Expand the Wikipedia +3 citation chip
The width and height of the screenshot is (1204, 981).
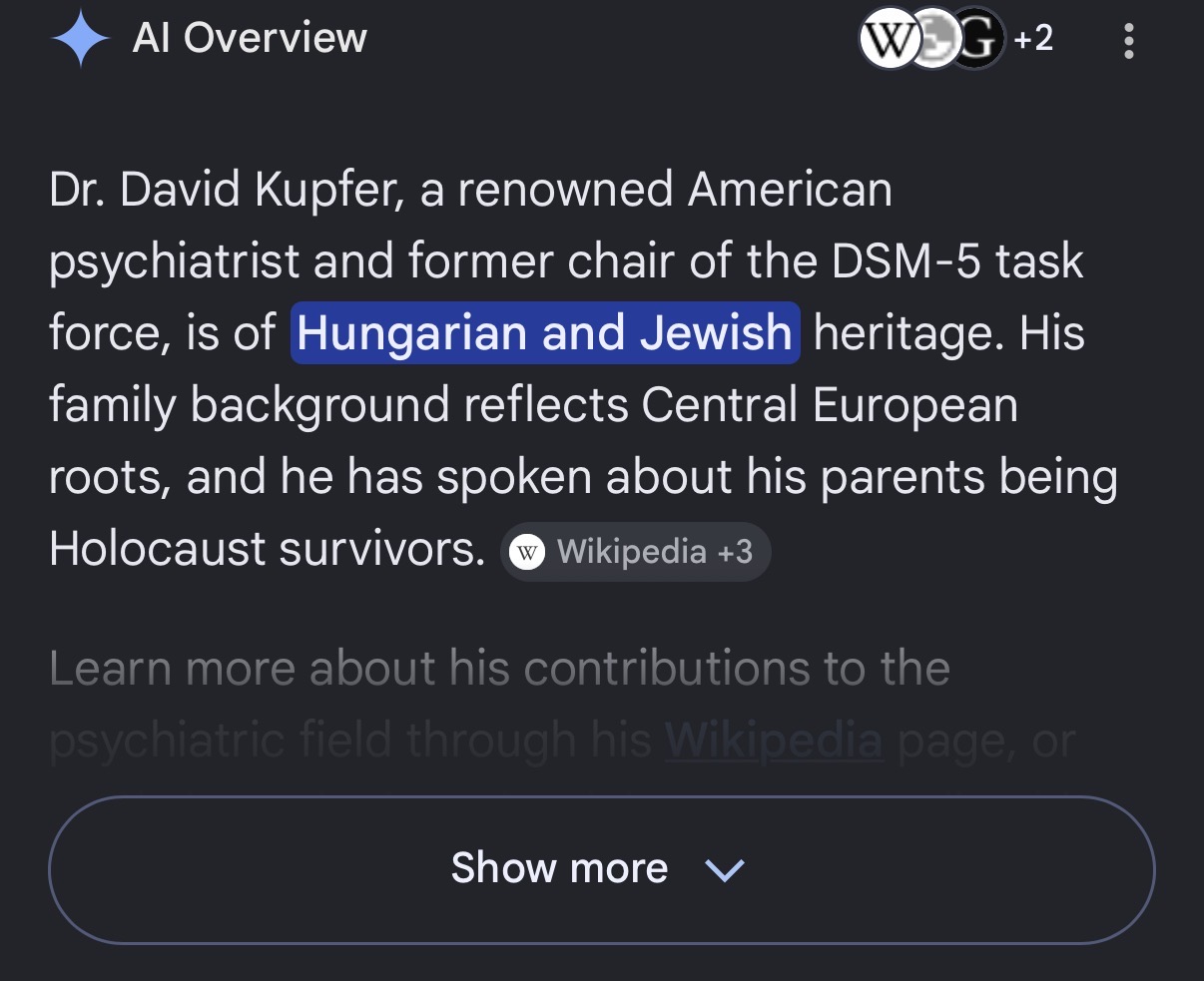point(635,552)
